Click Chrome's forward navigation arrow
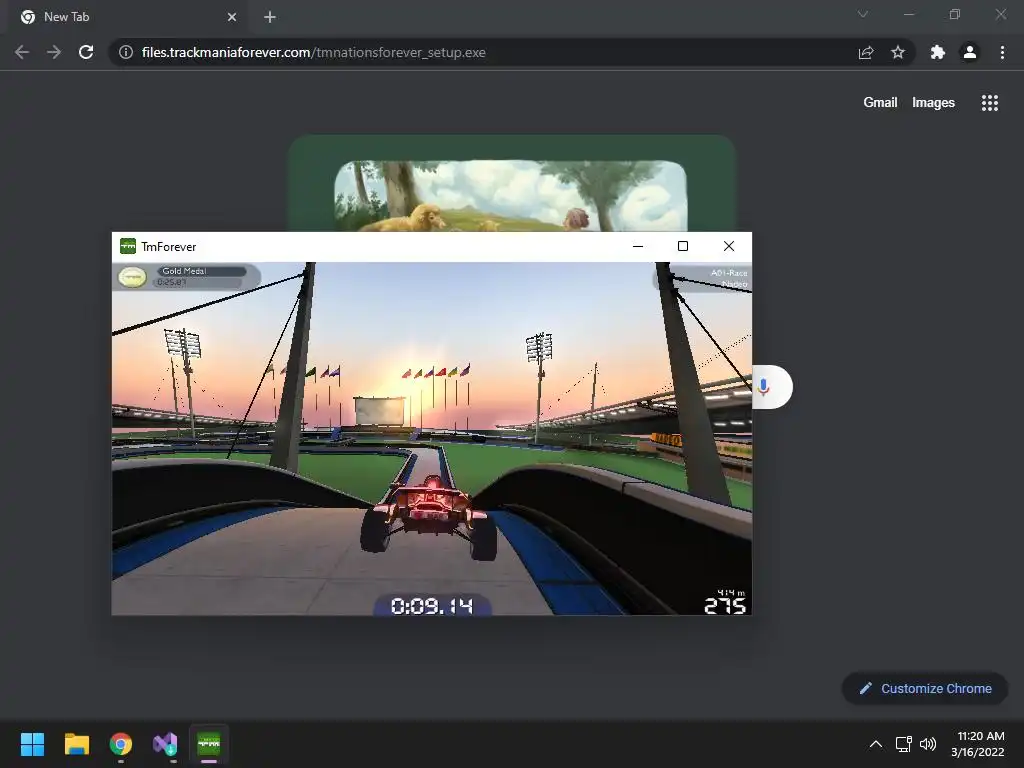 tap(54, 52)
